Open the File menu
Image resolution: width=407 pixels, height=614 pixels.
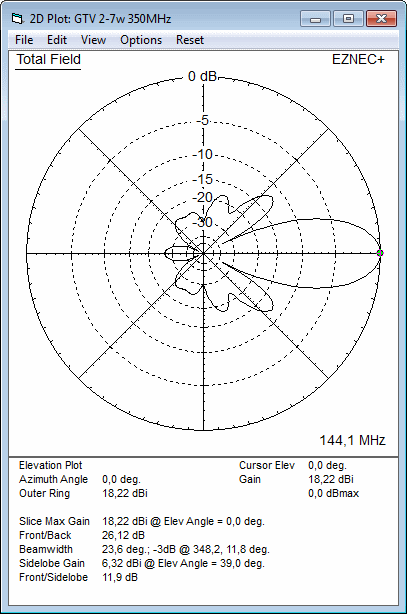pyautogui.click(x=24, y=40)
